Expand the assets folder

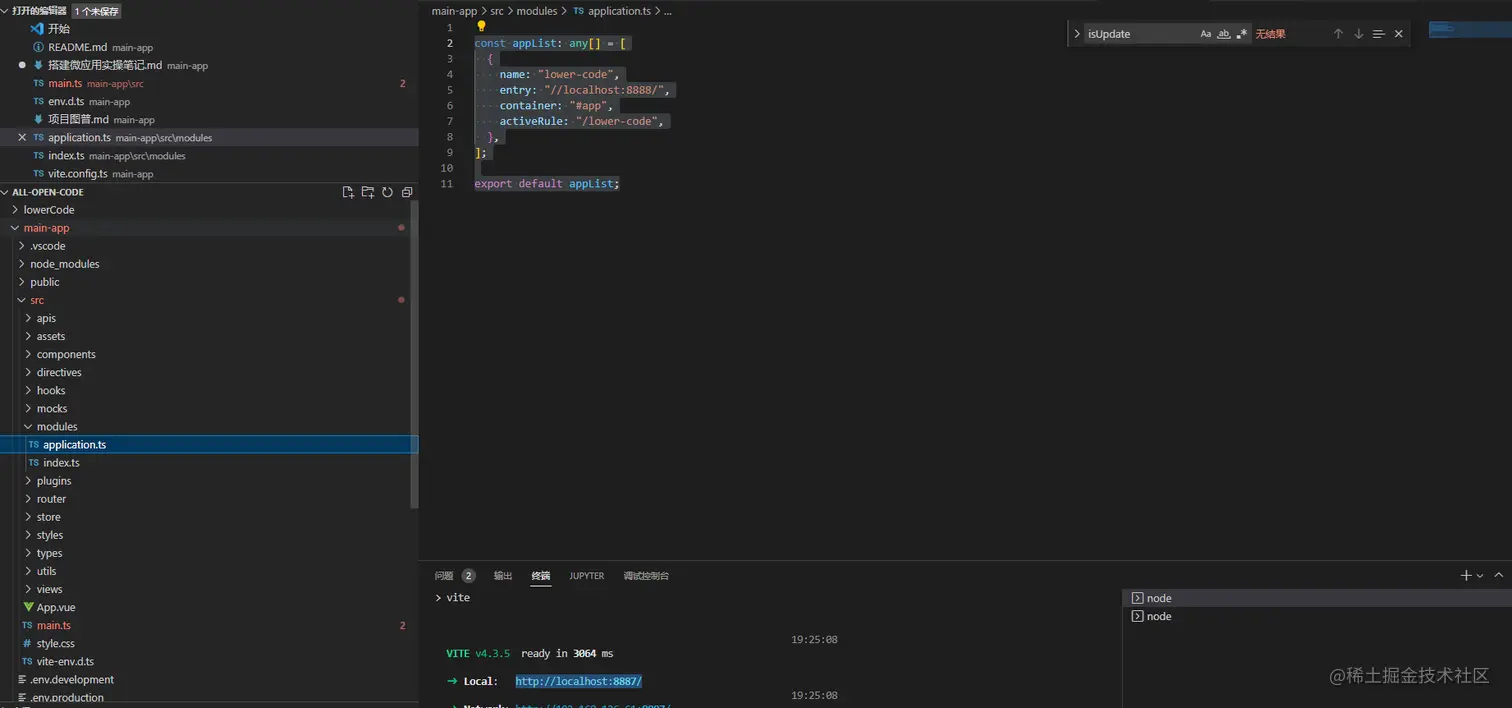point(209,336)
